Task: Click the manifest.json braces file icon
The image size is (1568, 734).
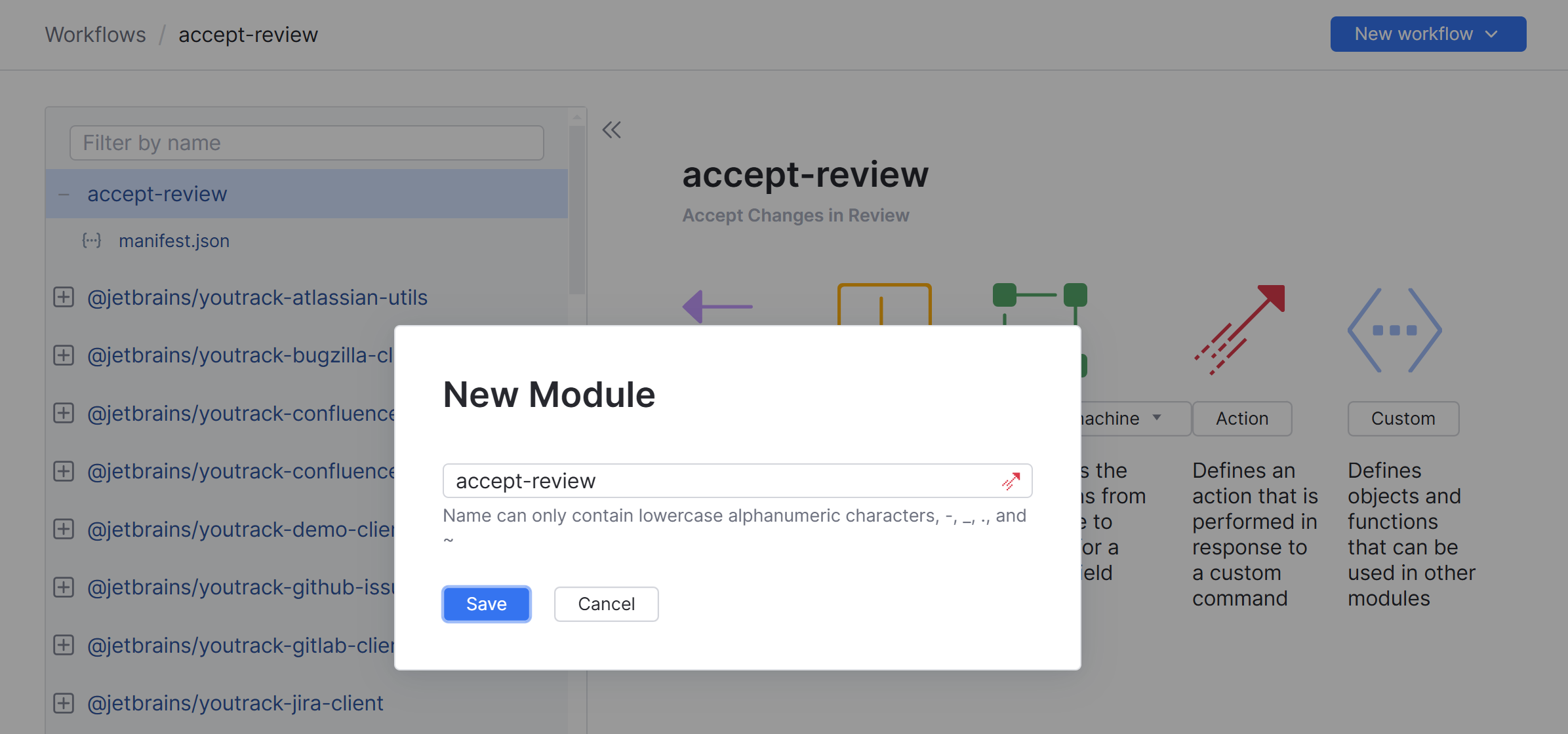Action: 91,241
